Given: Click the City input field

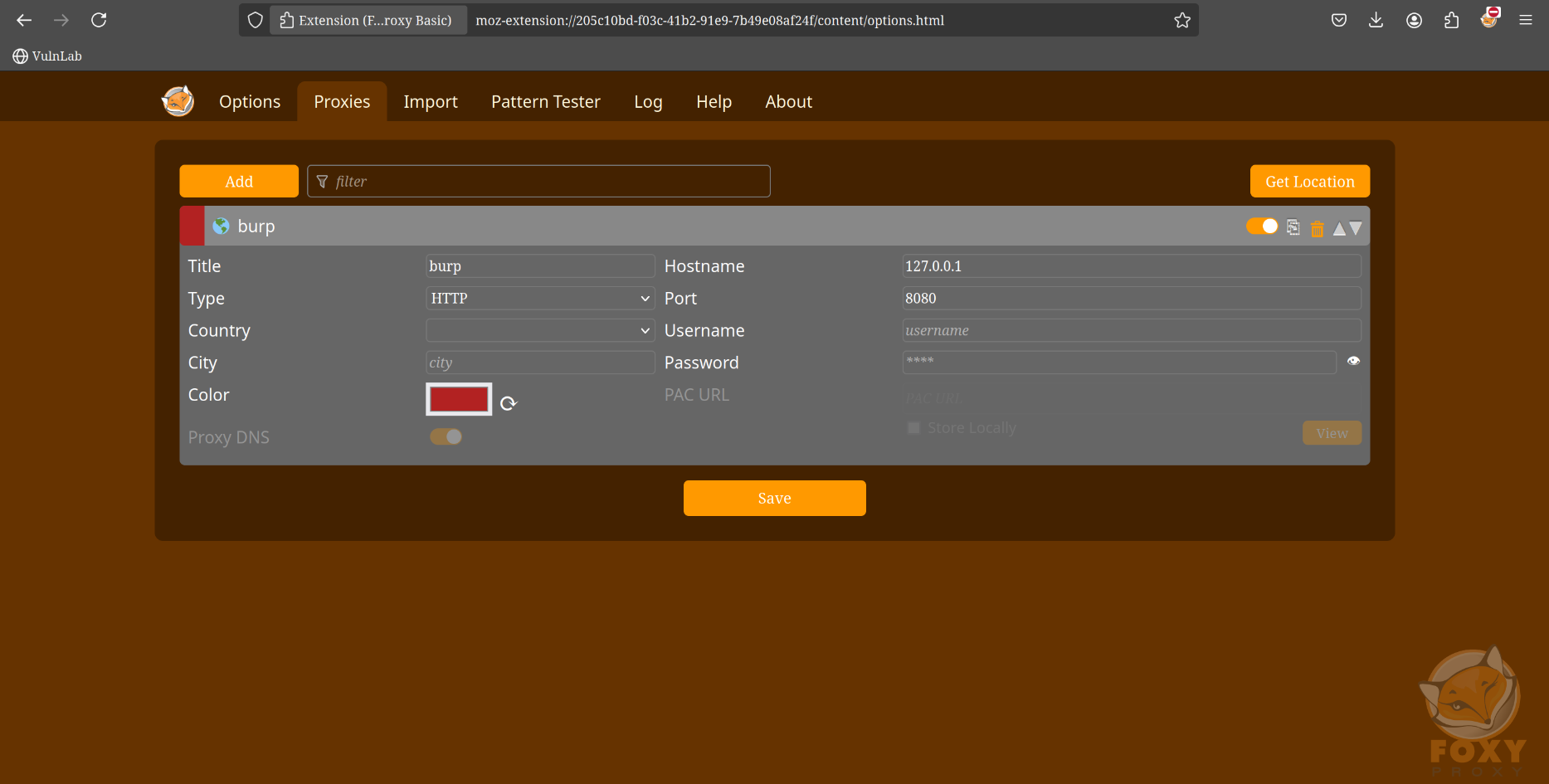Looking at the screenshot, I should pos(540,363).
